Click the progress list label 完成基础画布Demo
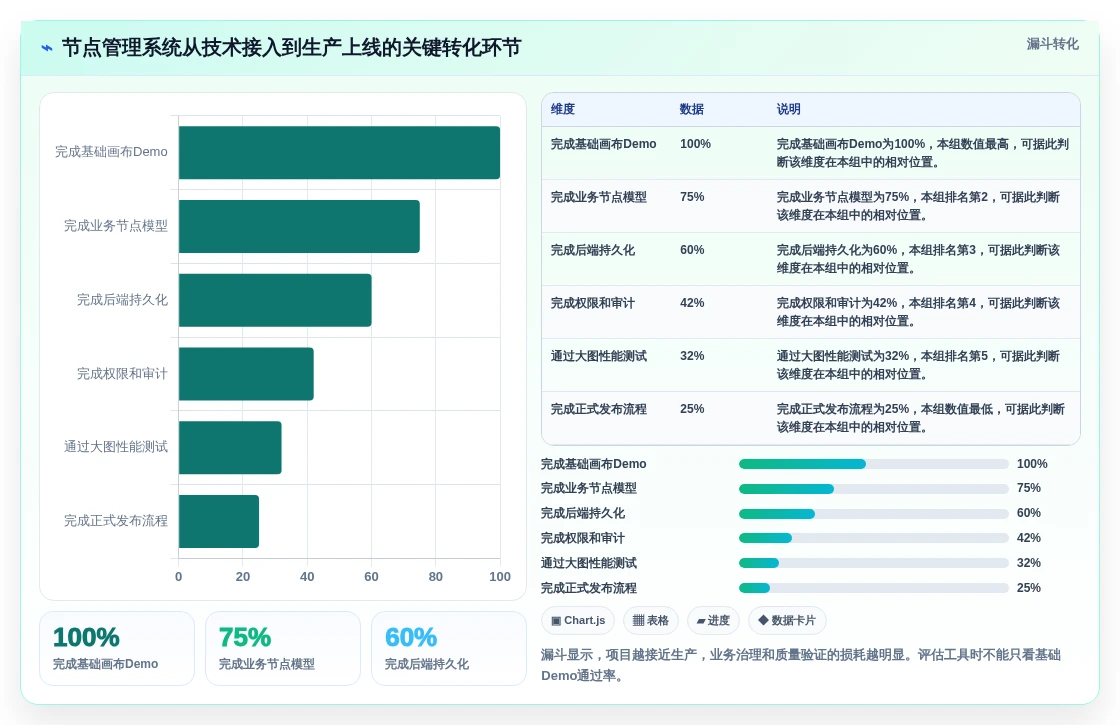This screenshot has height=725, width=1120. [x=594, y=464]
